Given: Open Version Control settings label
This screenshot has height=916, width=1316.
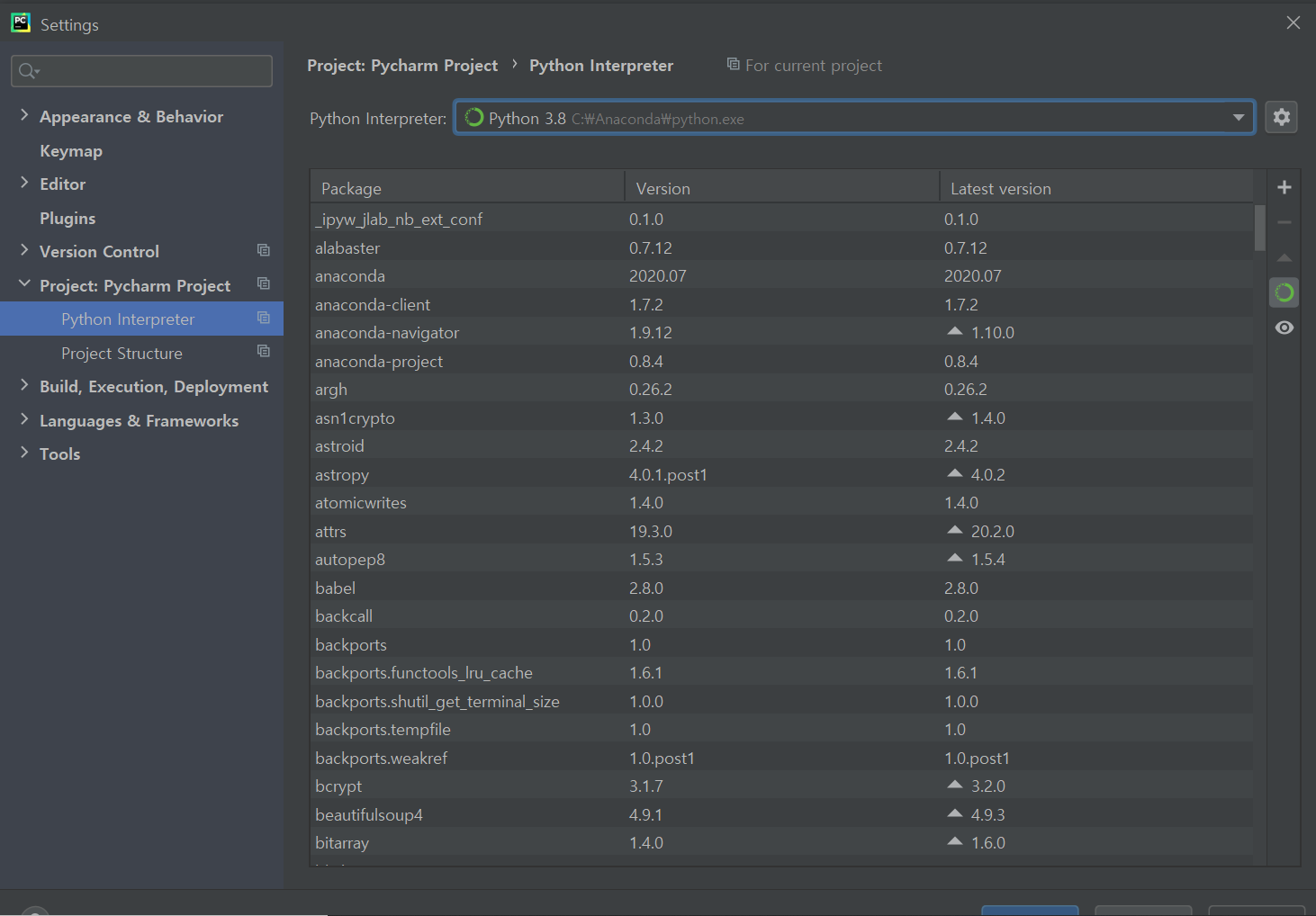Looking at the screenshot, I should 99,252.
